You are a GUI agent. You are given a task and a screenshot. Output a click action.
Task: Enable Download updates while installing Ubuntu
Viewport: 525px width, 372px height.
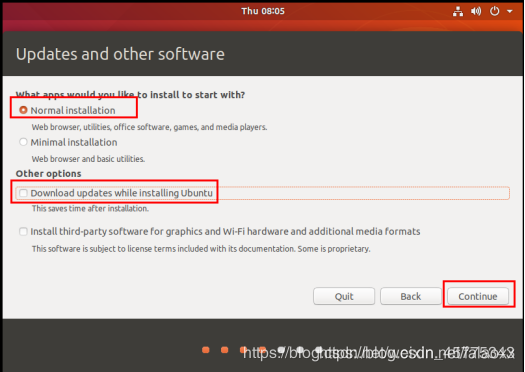(23, 193)
